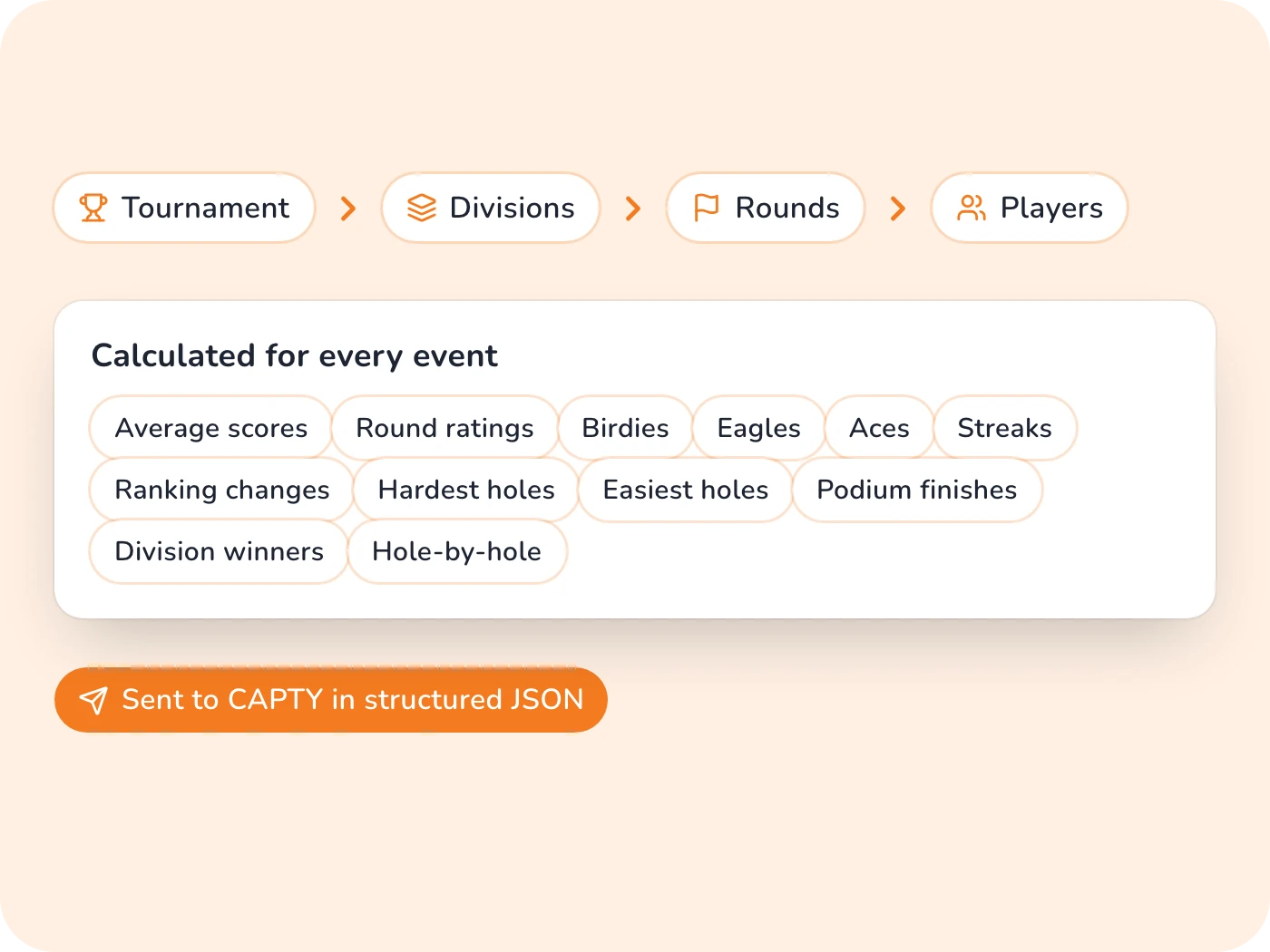Click the 'Aces' tag
1270x952 pixels.
tap(879, 428)
